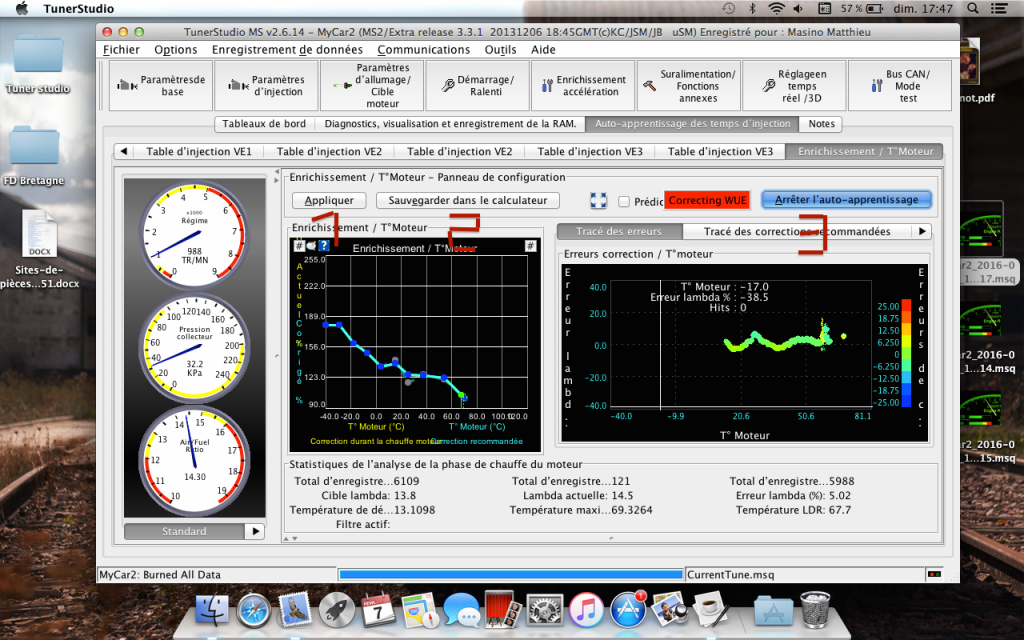The width and height of the screenshot is (1024, 640).
Task: Click the error color scale legend bar
Action: tap(906, 353)
